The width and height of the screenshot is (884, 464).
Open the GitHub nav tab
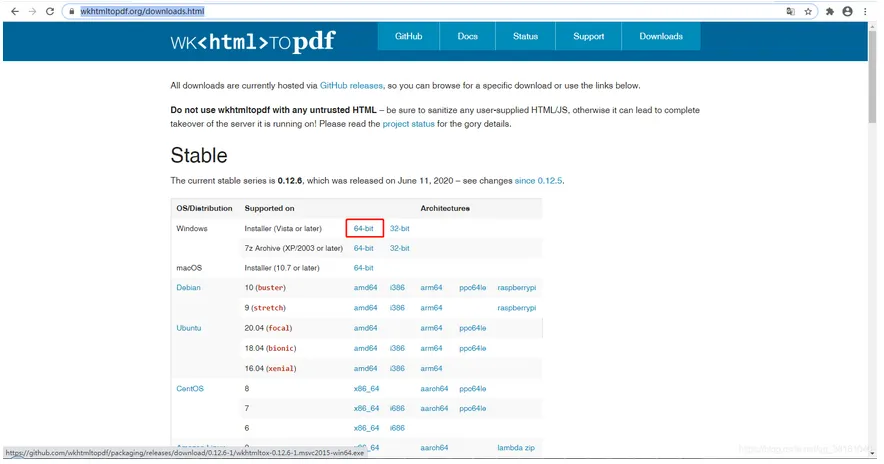[408, 36]
